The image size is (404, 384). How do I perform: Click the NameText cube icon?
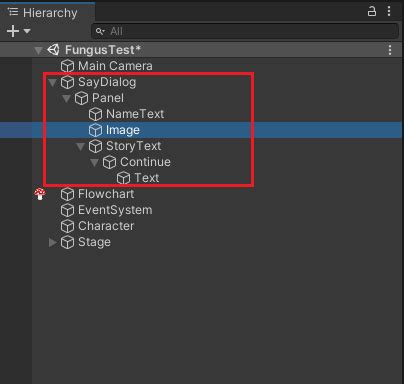[x=95, y=114]
